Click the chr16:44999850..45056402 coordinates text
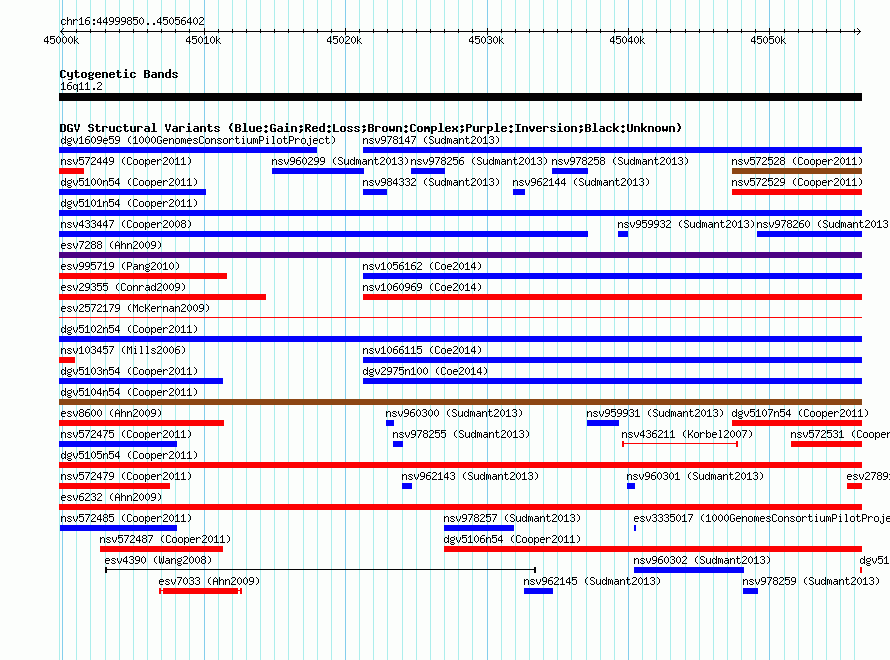 pos(132,21)
